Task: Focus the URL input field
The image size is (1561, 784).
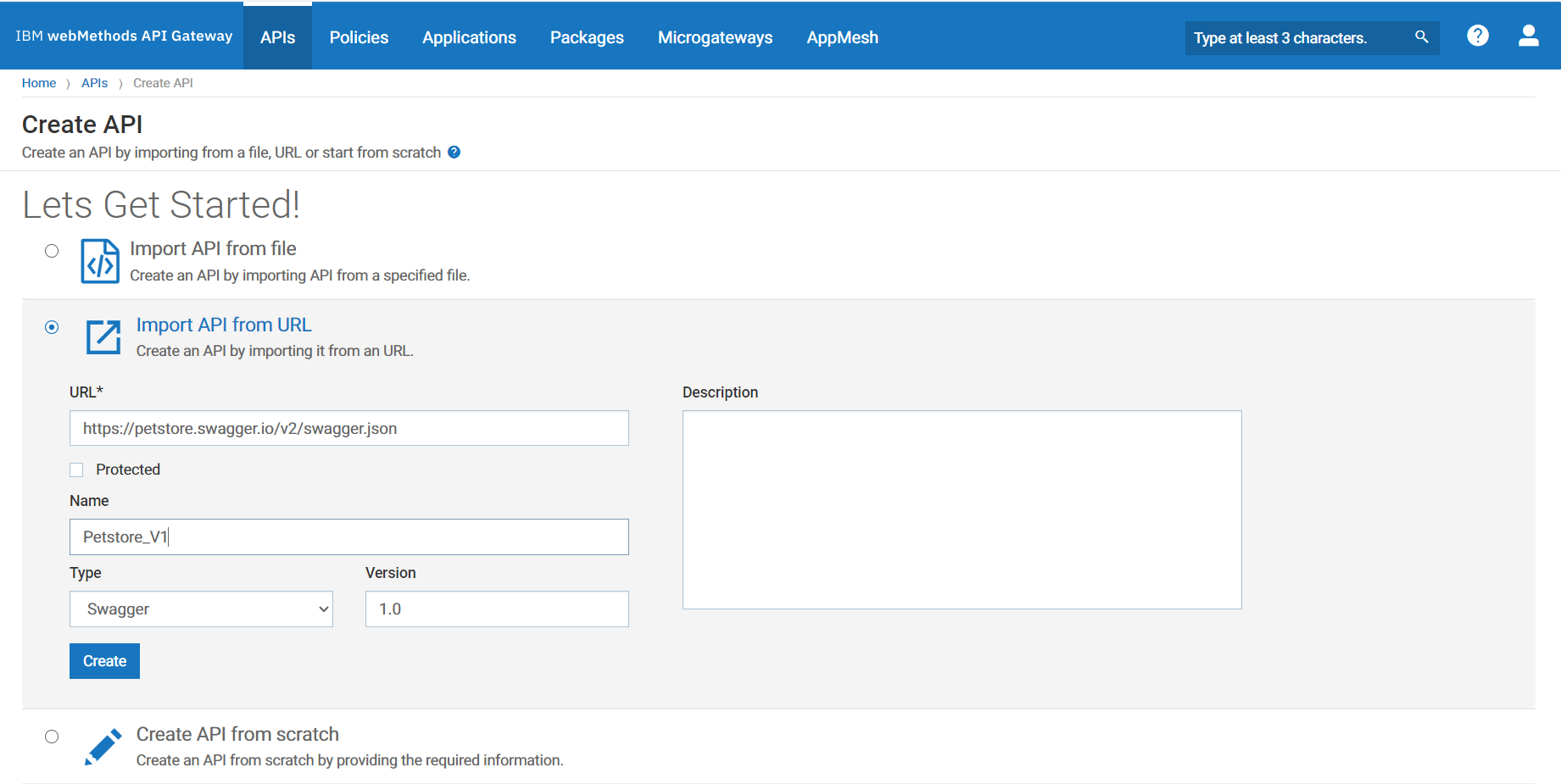Action: pyautogui.click(x=349, y=428)
